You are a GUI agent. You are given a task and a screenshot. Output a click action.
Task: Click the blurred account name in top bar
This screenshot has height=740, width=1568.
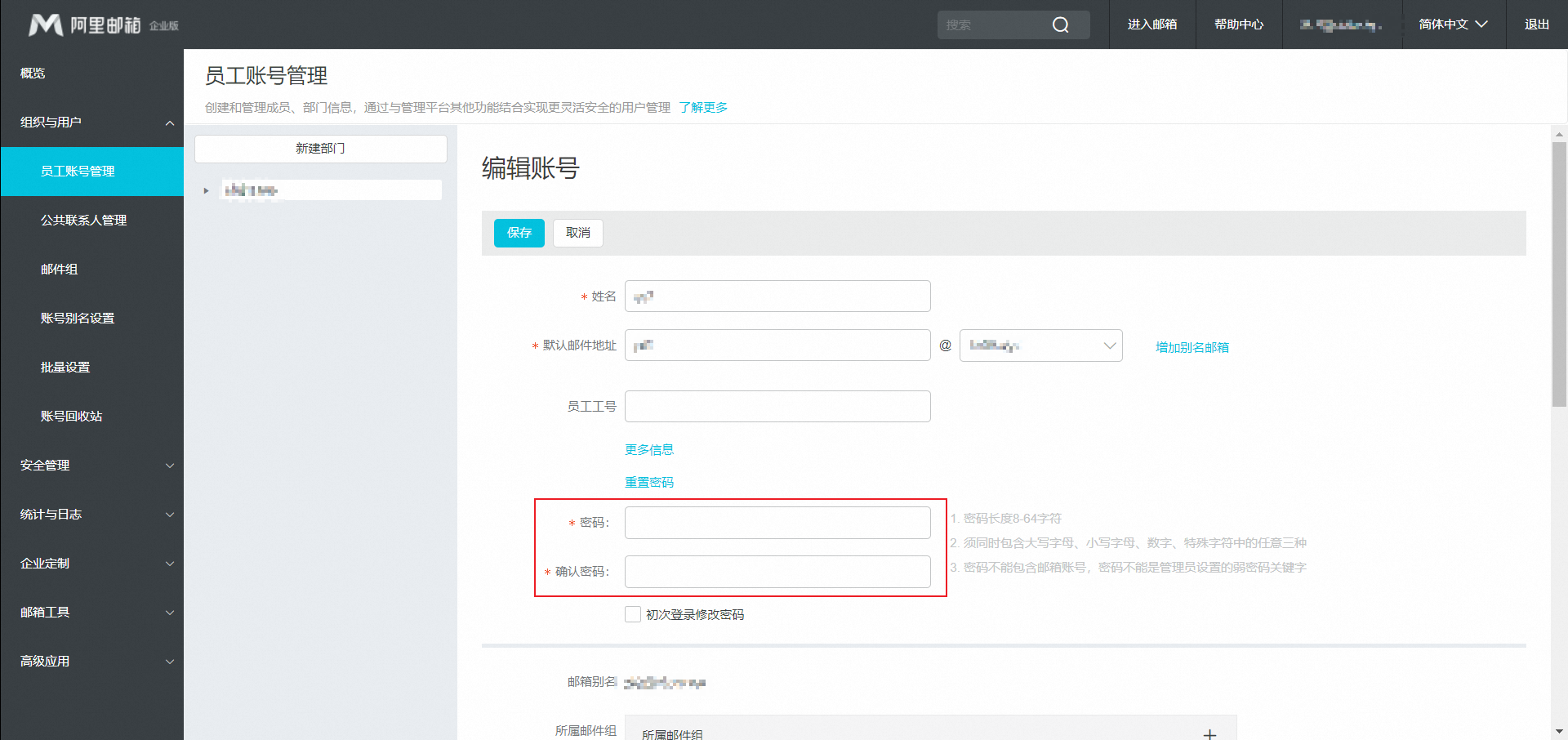pyautogui.click(x=1341, y=25)
